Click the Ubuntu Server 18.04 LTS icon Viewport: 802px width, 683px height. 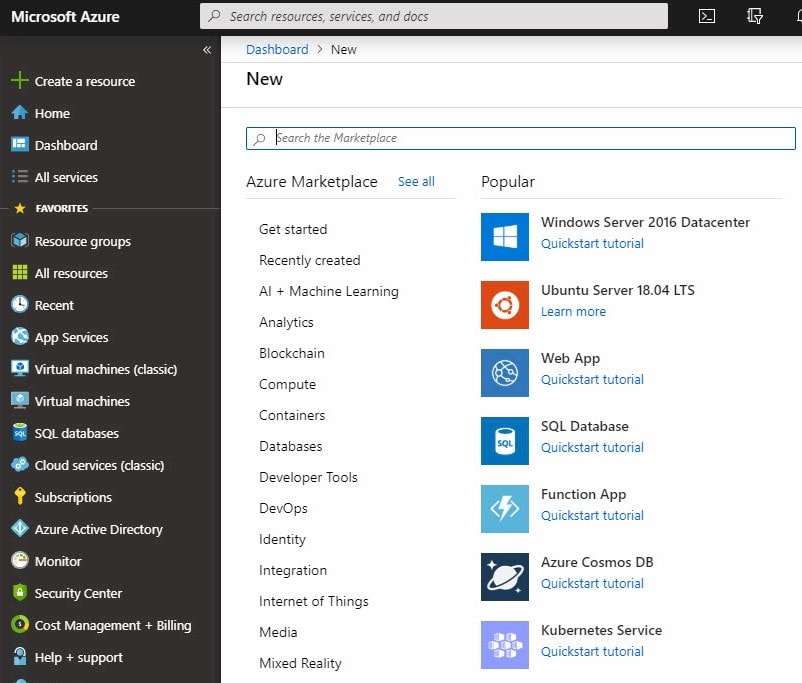click(505, 305)
